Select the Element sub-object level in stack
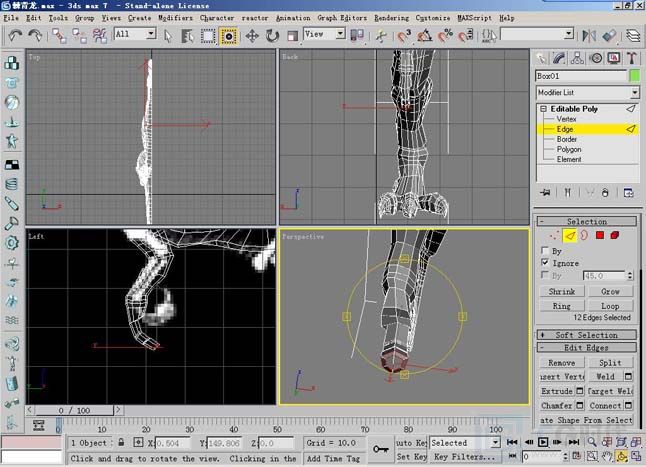The height and width of the screenshot is (467, 646). [x=569, y=159]
